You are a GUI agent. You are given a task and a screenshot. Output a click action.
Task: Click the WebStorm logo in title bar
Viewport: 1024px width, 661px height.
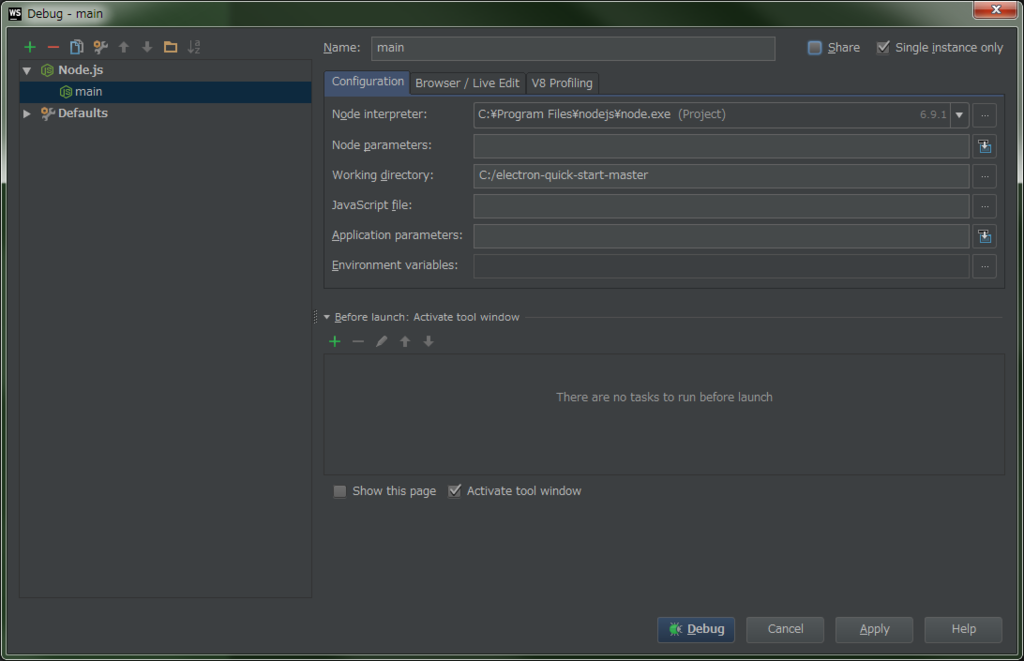(14, 13)
